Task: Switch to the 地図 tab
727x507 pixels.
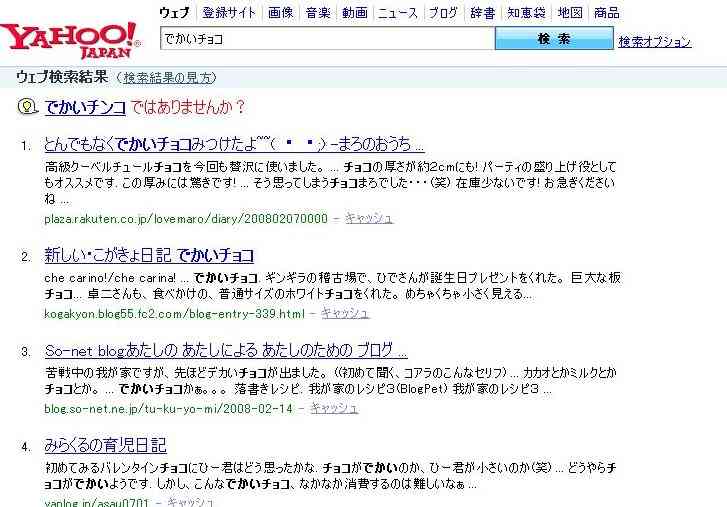Action: point(570,13)
